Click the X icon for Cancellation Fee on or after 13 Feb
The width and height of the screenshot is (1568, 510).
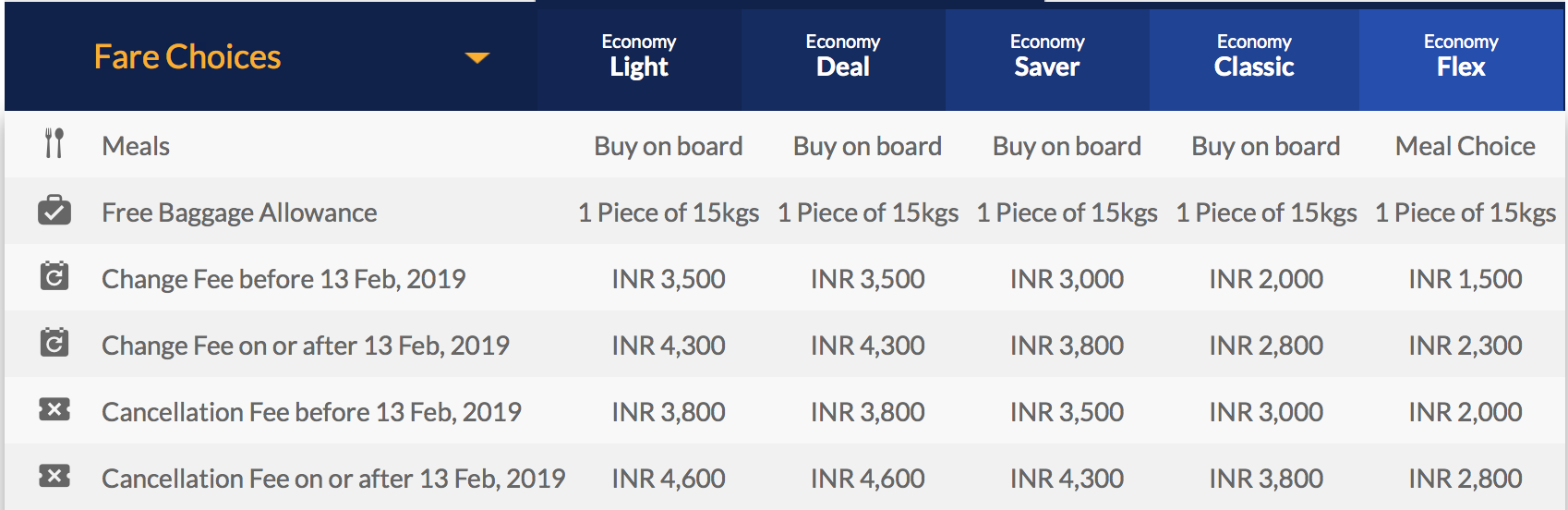pos(54,476)
